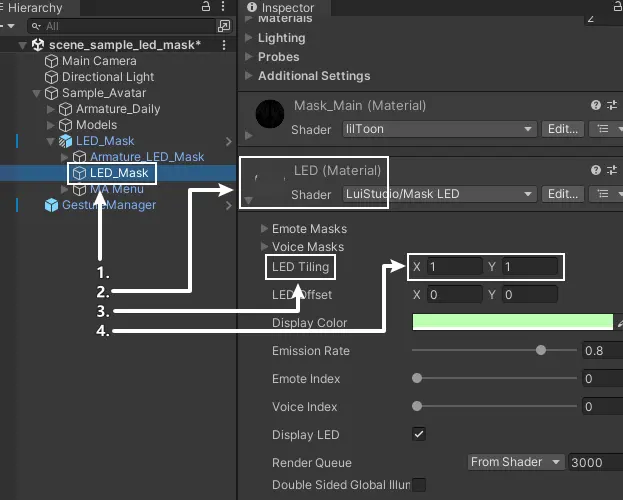The height and width of the screenshot is (500, 623).
Task: Collapse the LED_Mask prefab node
Action: tap(50, 141)
